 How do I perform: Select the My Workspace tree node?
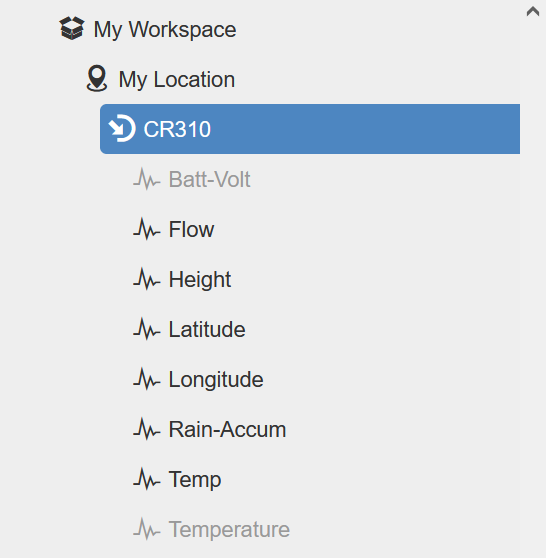[x=165, y=29]
